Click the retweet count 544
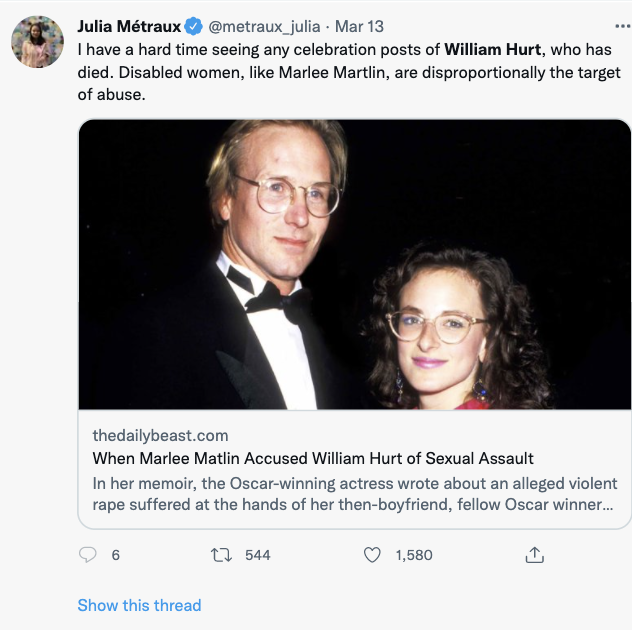Viewport: 632px width, 630px height. [258, 554]
